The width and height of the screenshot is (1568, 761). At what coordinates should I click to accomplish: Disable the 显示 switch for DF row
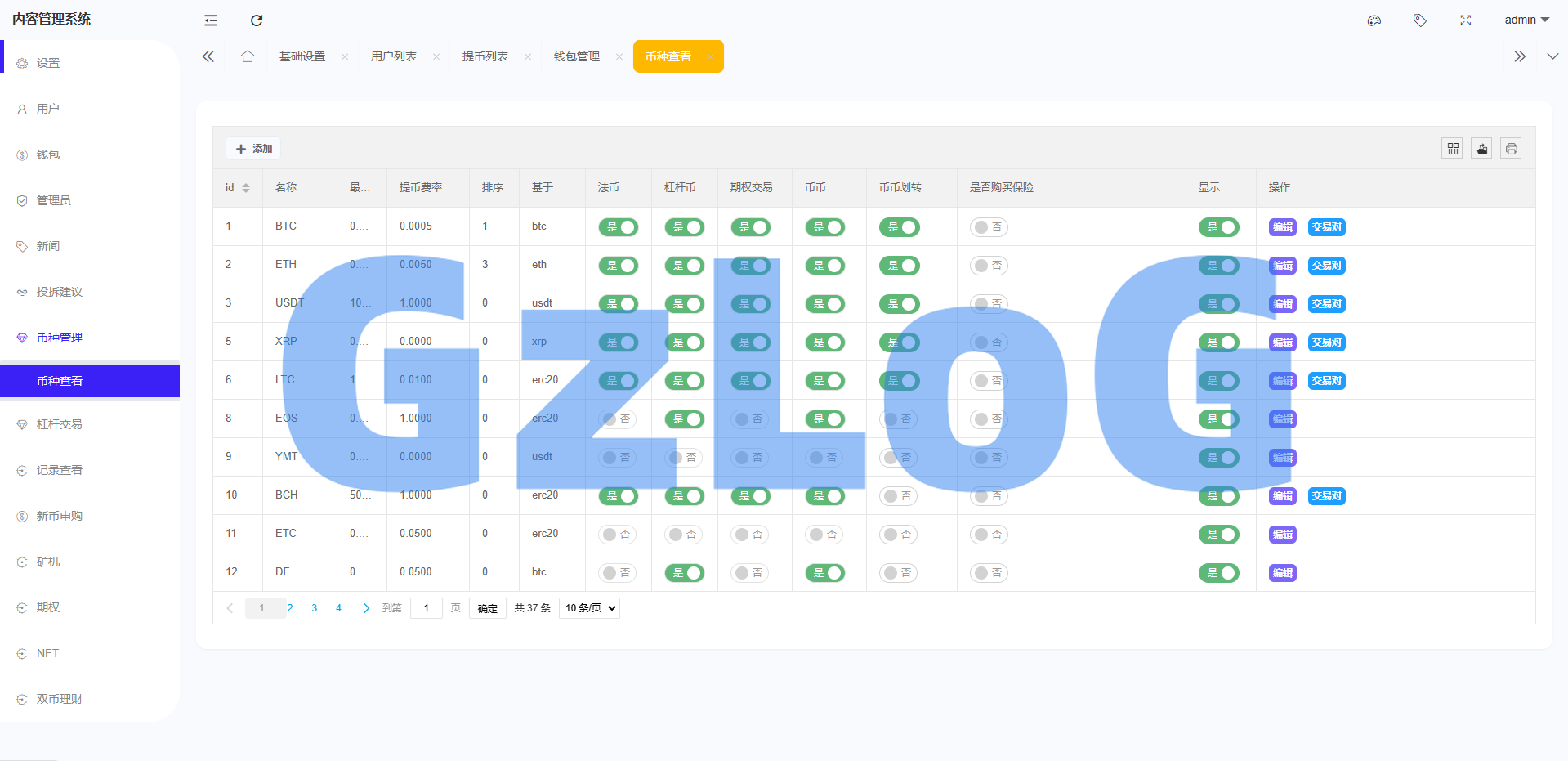(1219, 573)
